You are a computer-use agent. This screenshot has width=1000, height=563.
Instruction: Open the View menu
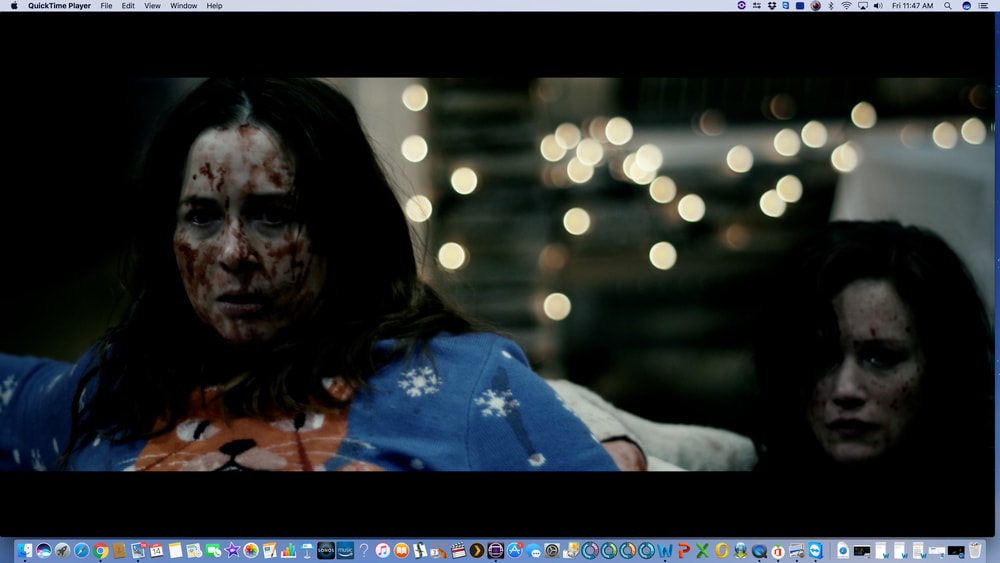[152, 6]
